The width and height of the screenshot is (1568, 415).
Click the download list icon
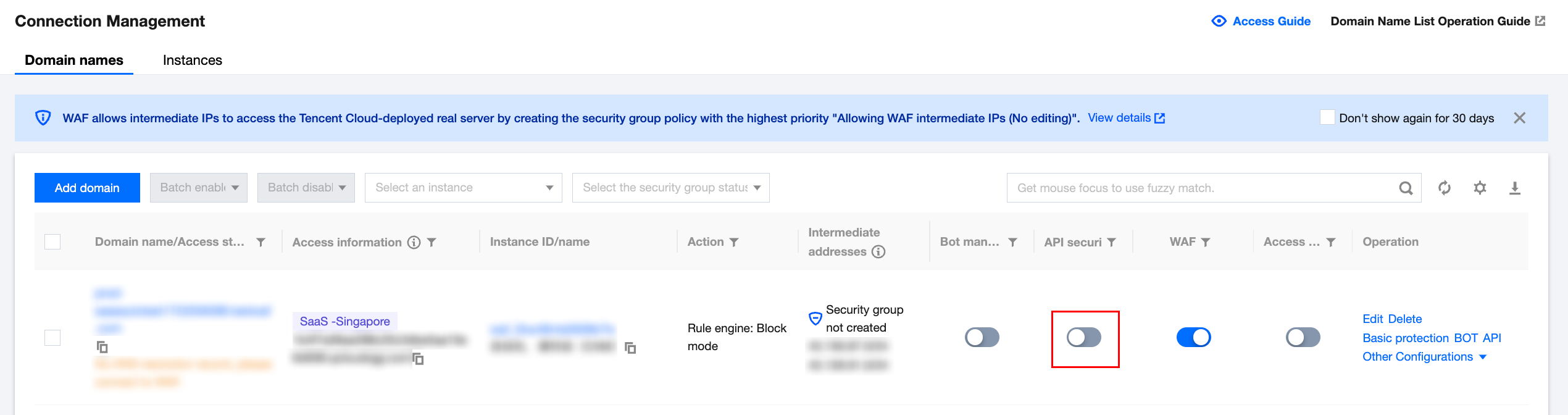click(1514, 188)
